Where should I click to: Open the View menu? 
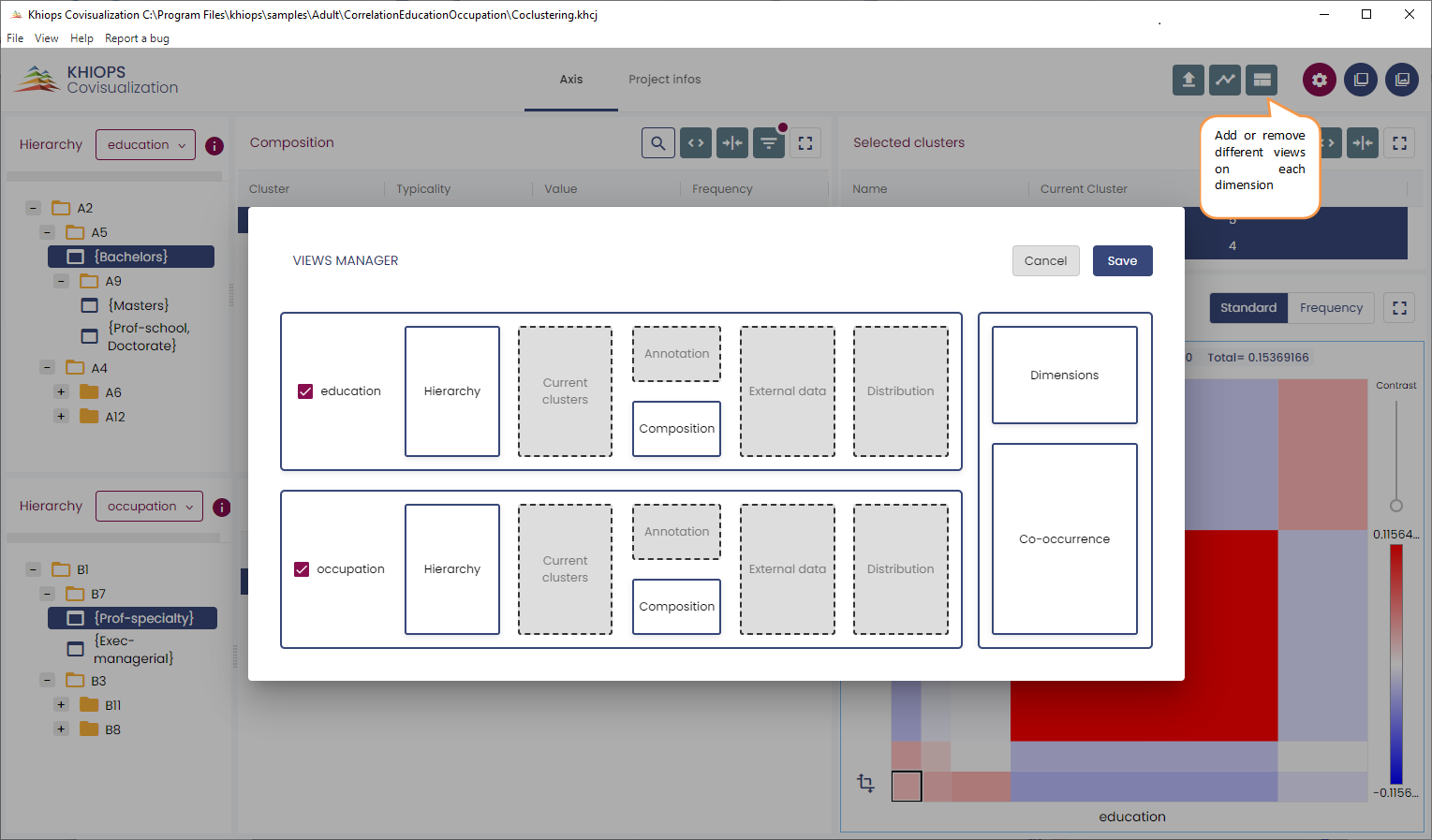click(46, 38)
